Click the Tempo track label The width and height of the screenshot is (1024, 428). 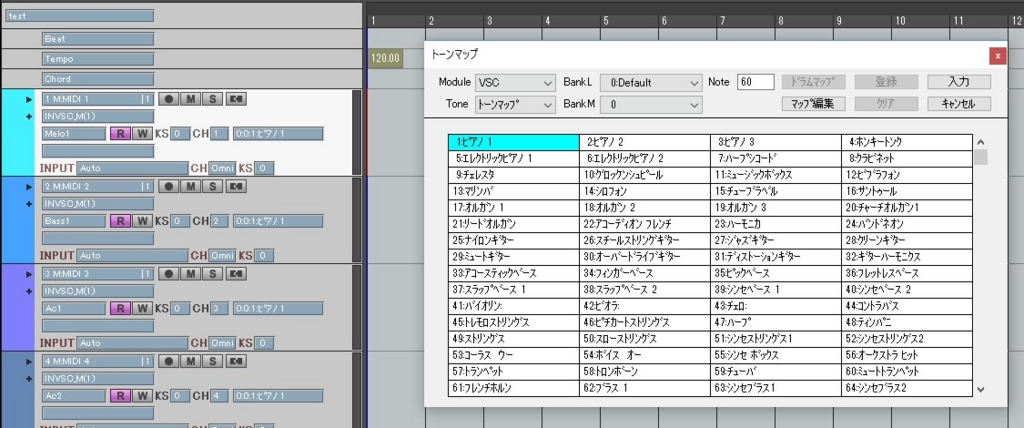[98, 59]
